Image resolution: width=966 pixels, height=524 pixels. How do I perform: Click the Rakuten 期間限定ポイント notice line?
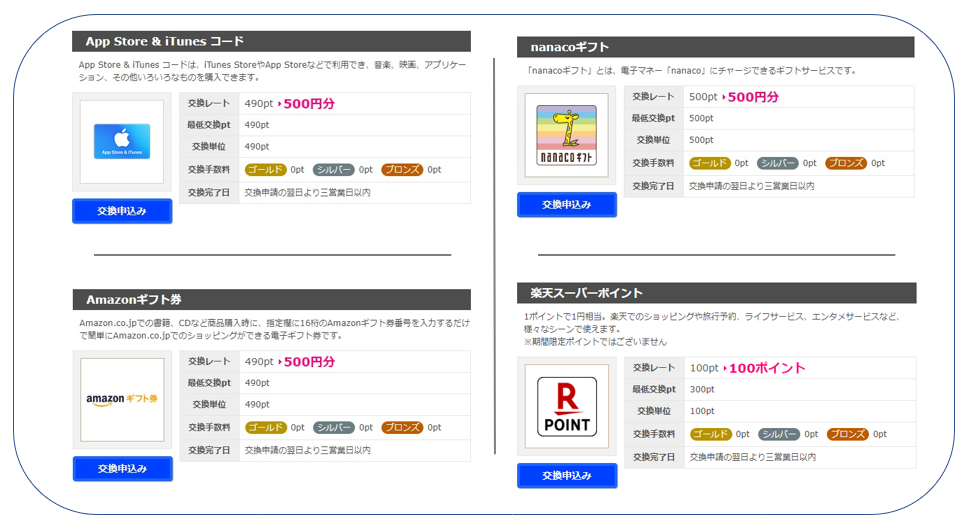(595, 342)
